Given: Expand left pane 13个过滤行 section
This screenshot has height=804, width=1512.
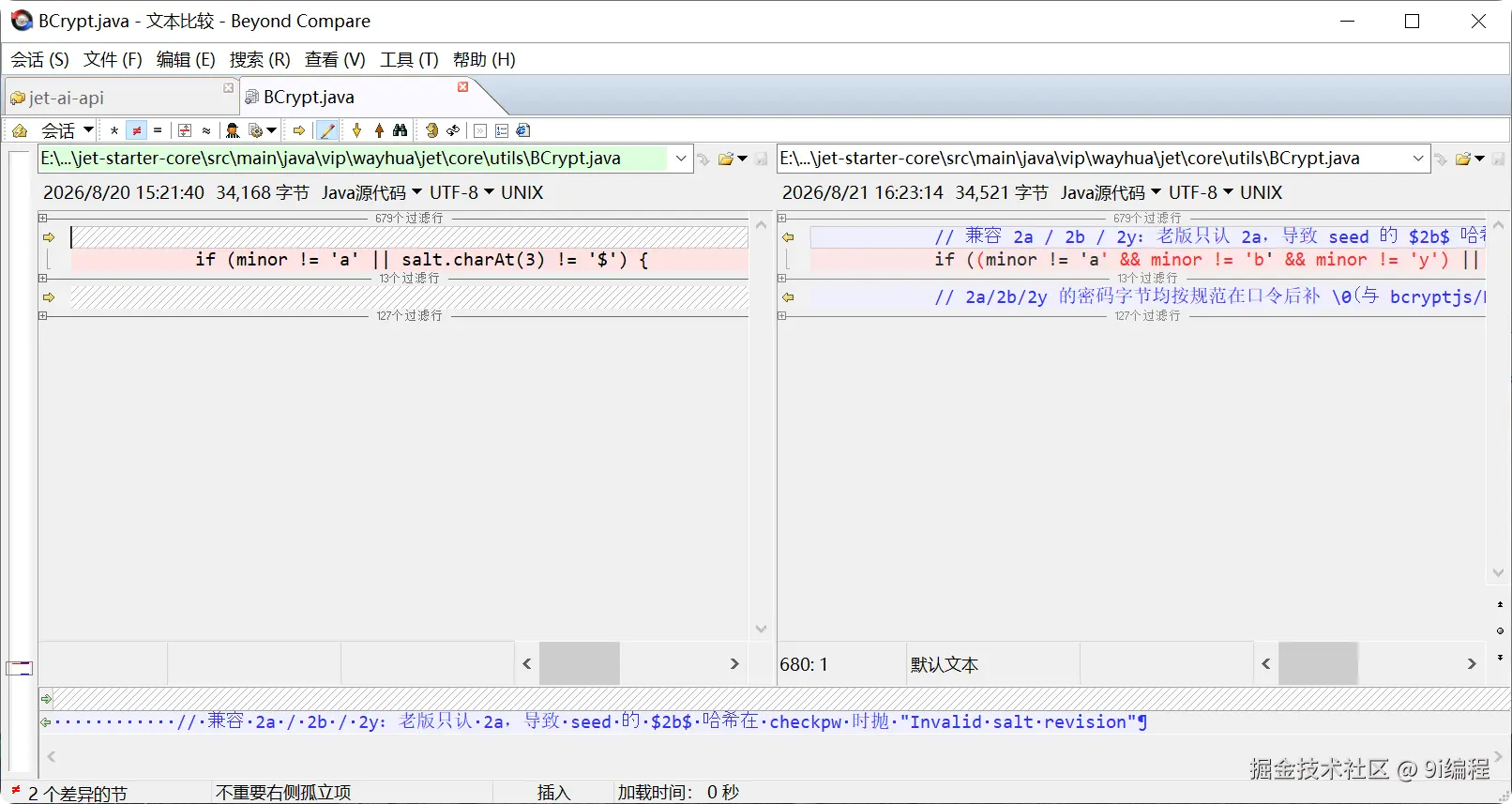Looking at the screenshot, I should tap(42, 278).
